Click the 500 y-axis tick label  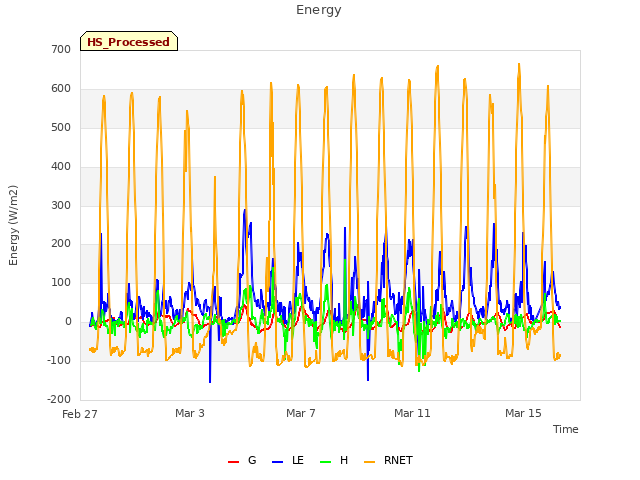(61, 127)
